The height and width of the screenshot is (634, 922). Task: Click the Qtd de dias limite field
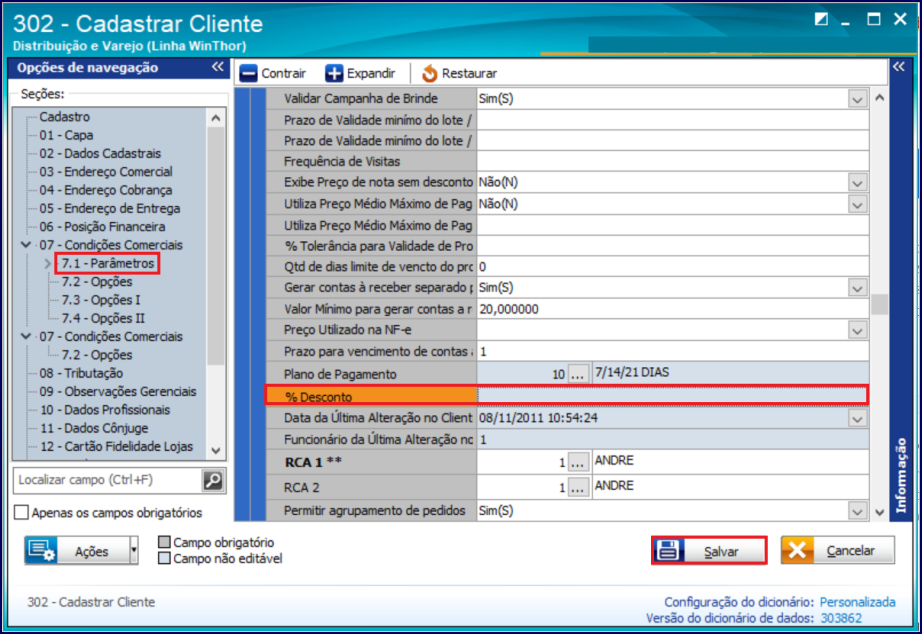pos(673,266)
